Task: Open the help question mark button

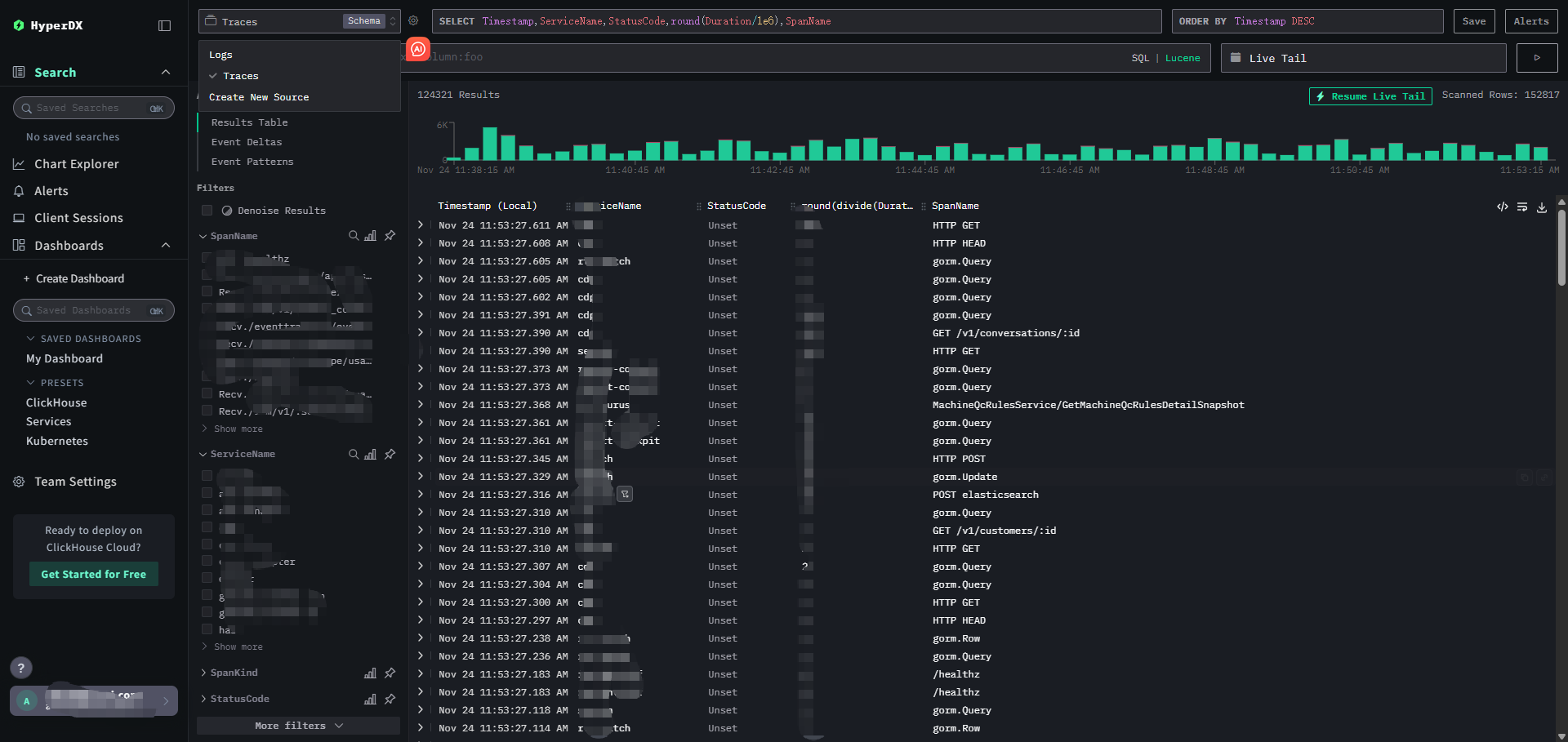Action: tap(21, 668)
